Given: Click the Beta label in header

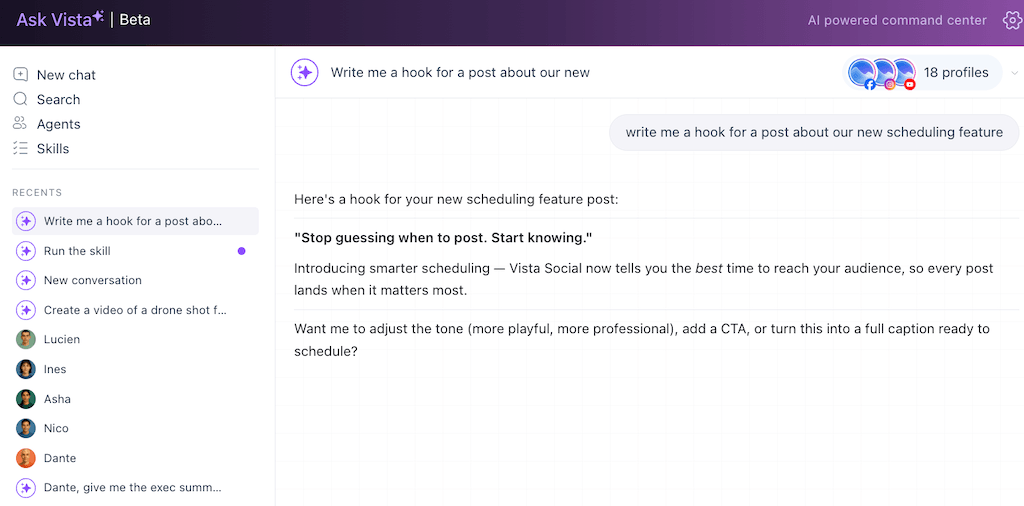Looking at the screenshot, I should (135, 20).
